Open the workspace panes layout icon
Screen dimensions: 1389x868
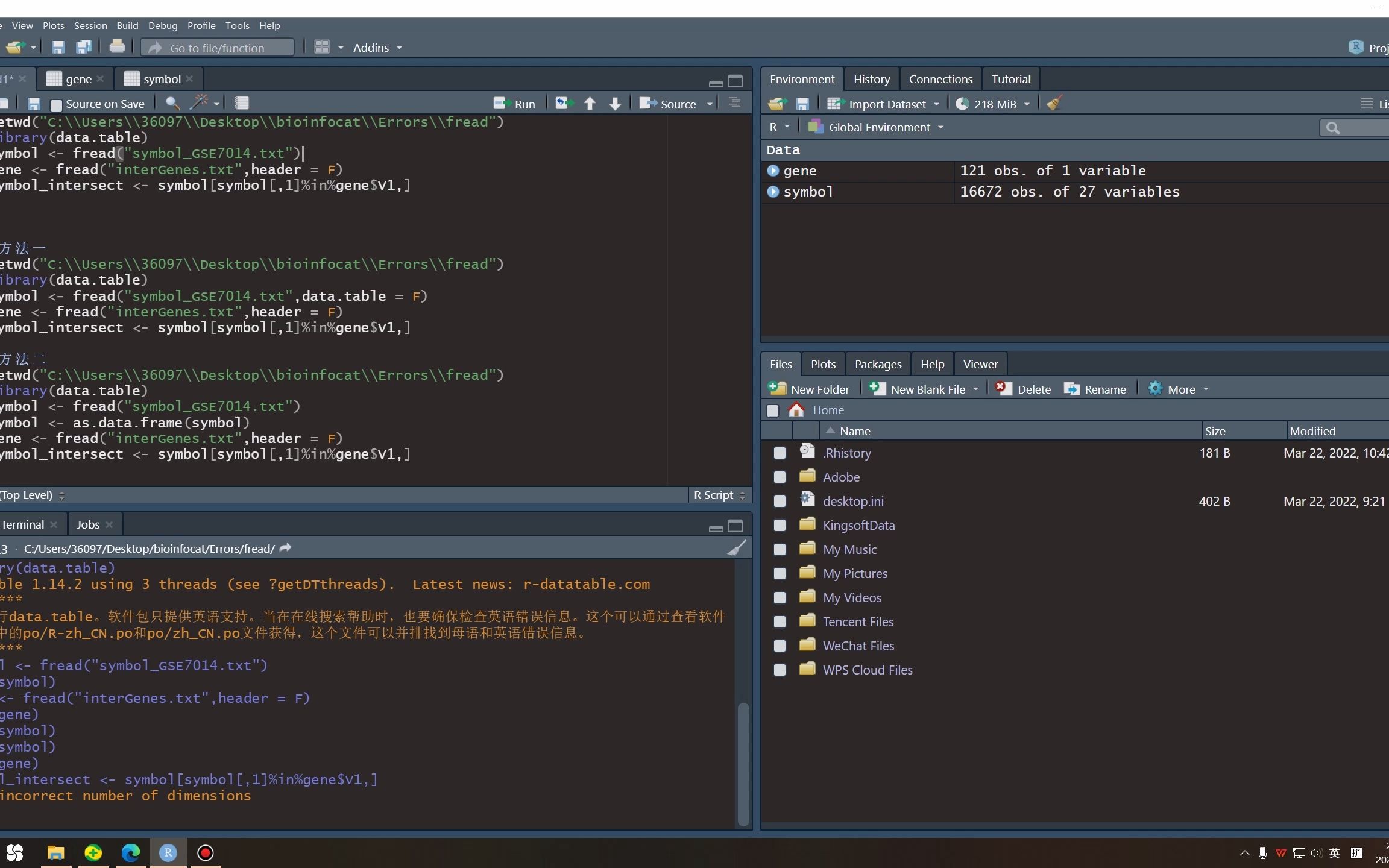pos(323,47)
